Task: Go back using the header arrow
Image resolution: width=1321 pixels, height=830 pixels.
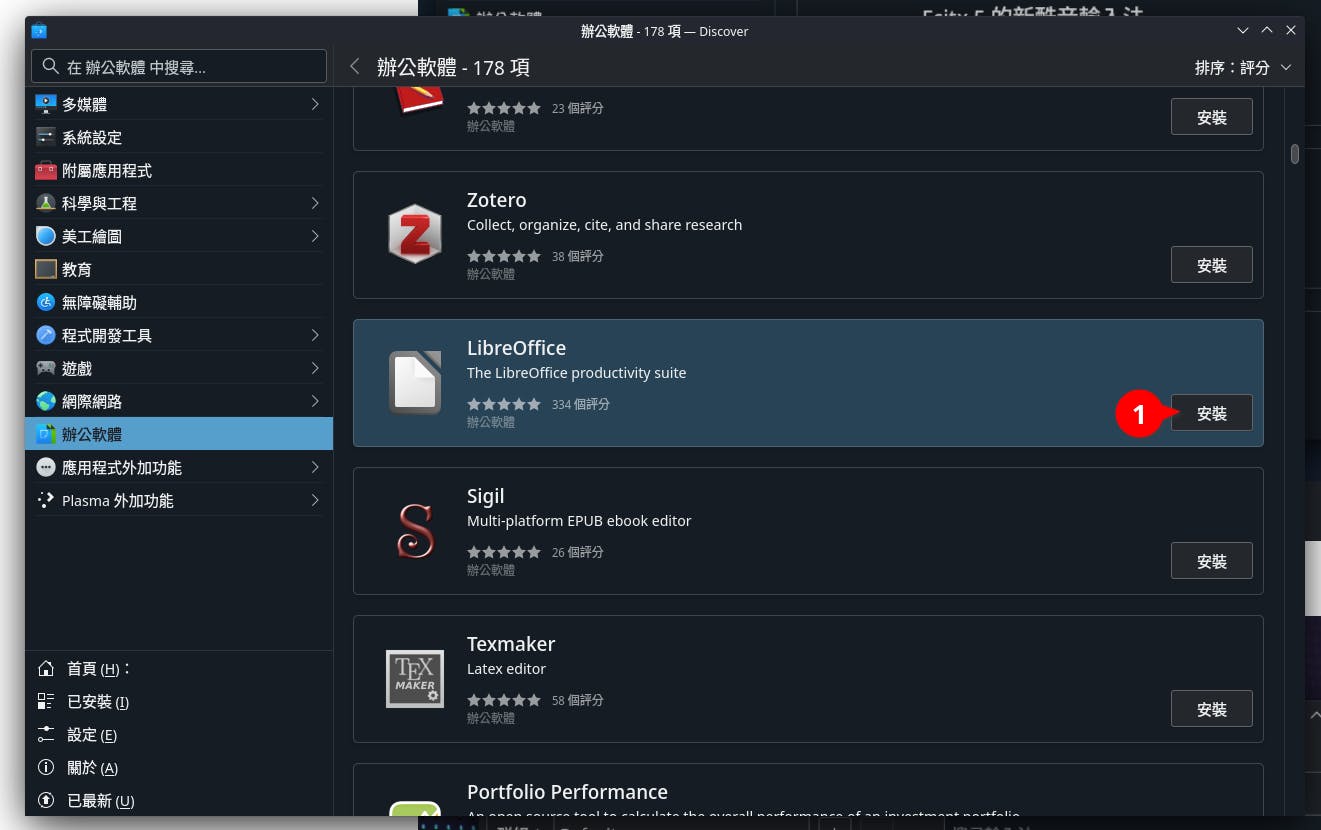Action: click(x=354, y=67)
